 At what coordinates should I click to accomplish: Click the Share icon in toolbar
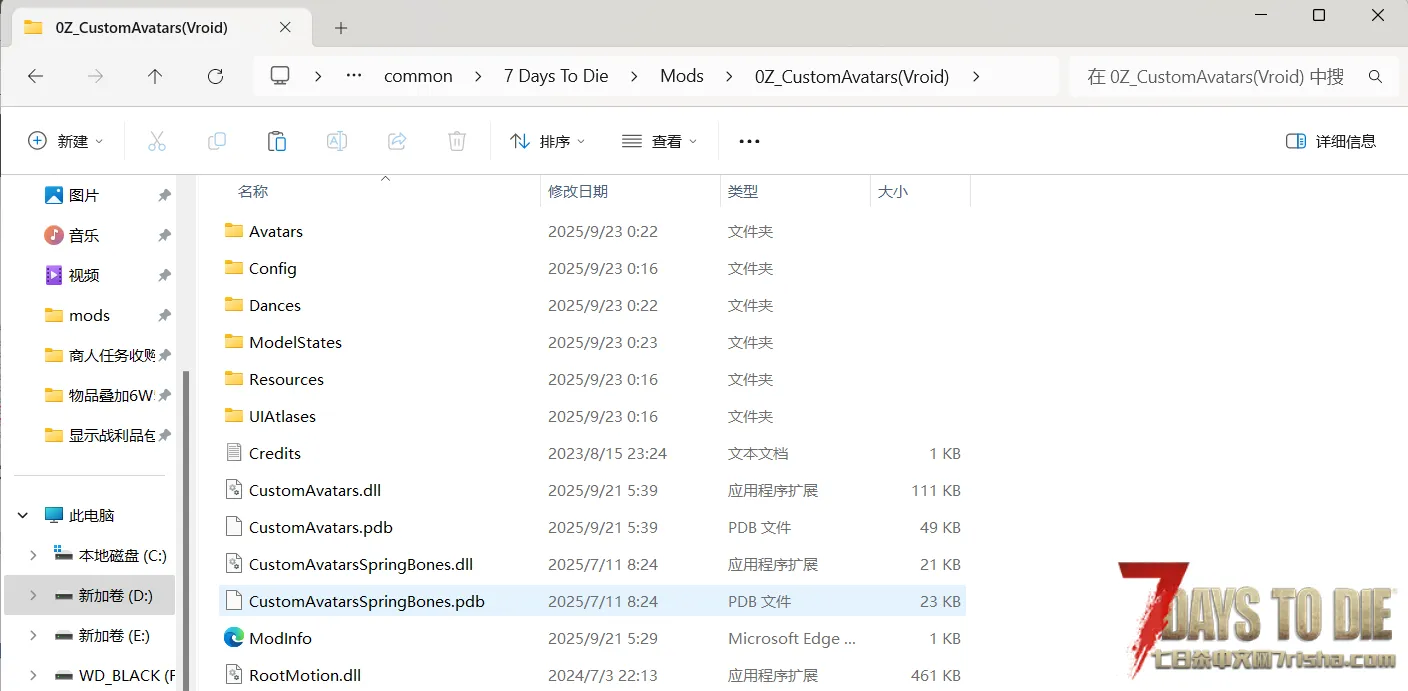click(x=397, y=141)
